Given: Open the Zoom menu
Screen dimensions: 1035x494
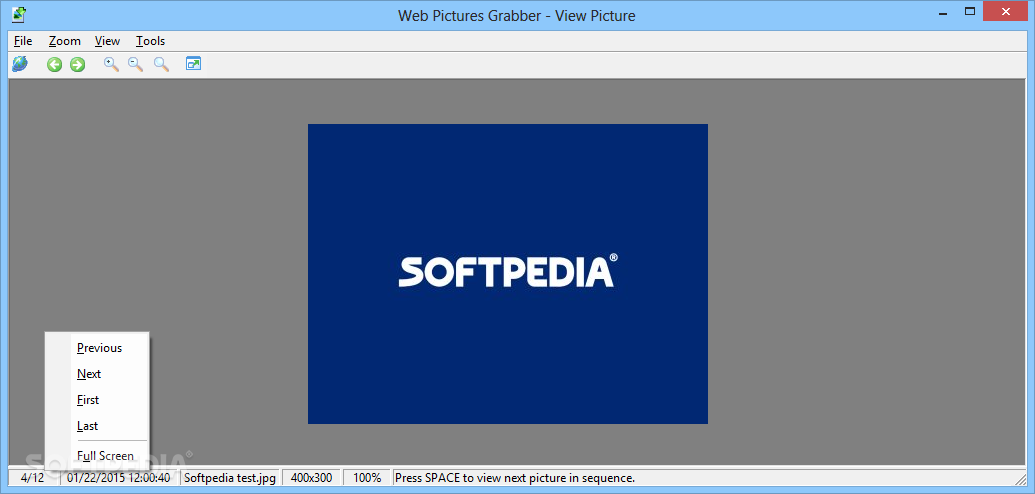Looking at the screenshot, I should [x=65, y=41].
